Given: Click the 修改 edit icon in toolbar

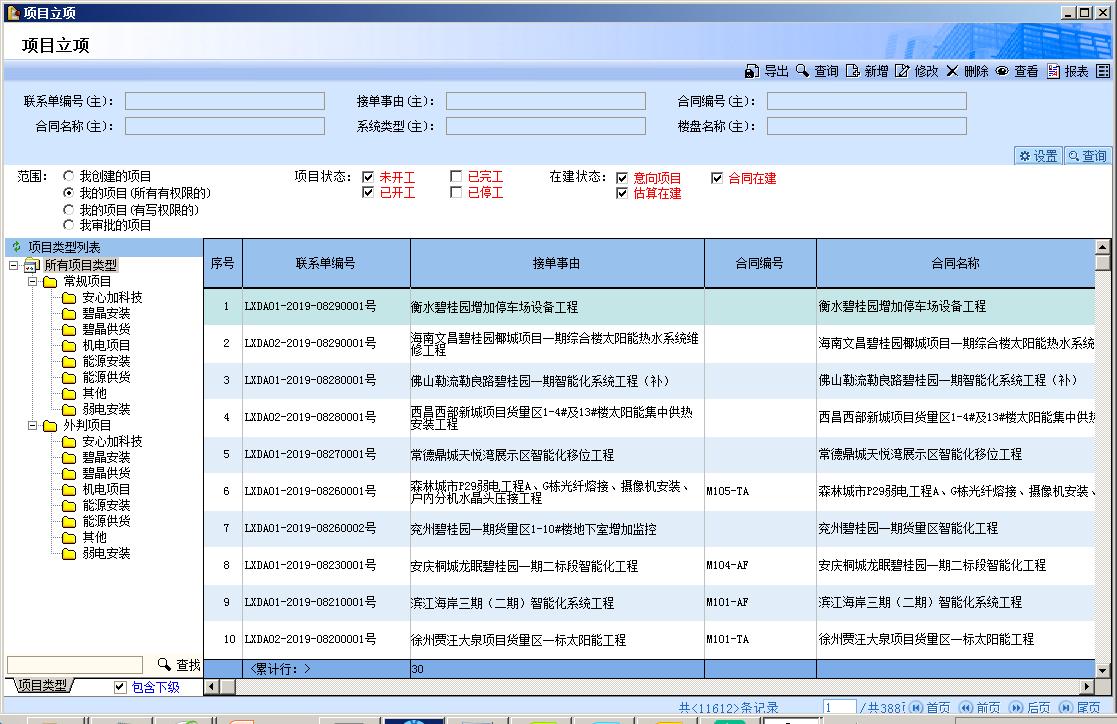Looking at the screenshot, I should 902,72.
